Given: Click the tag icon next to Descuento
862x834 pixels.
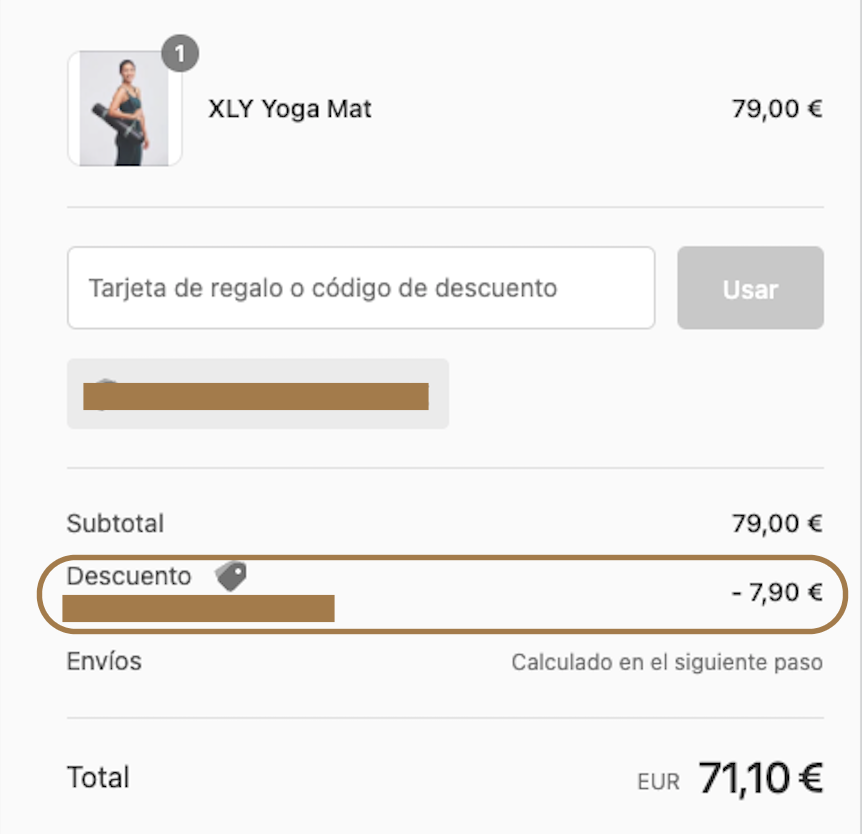Looking at the screenshot, I should coord(231,576).
